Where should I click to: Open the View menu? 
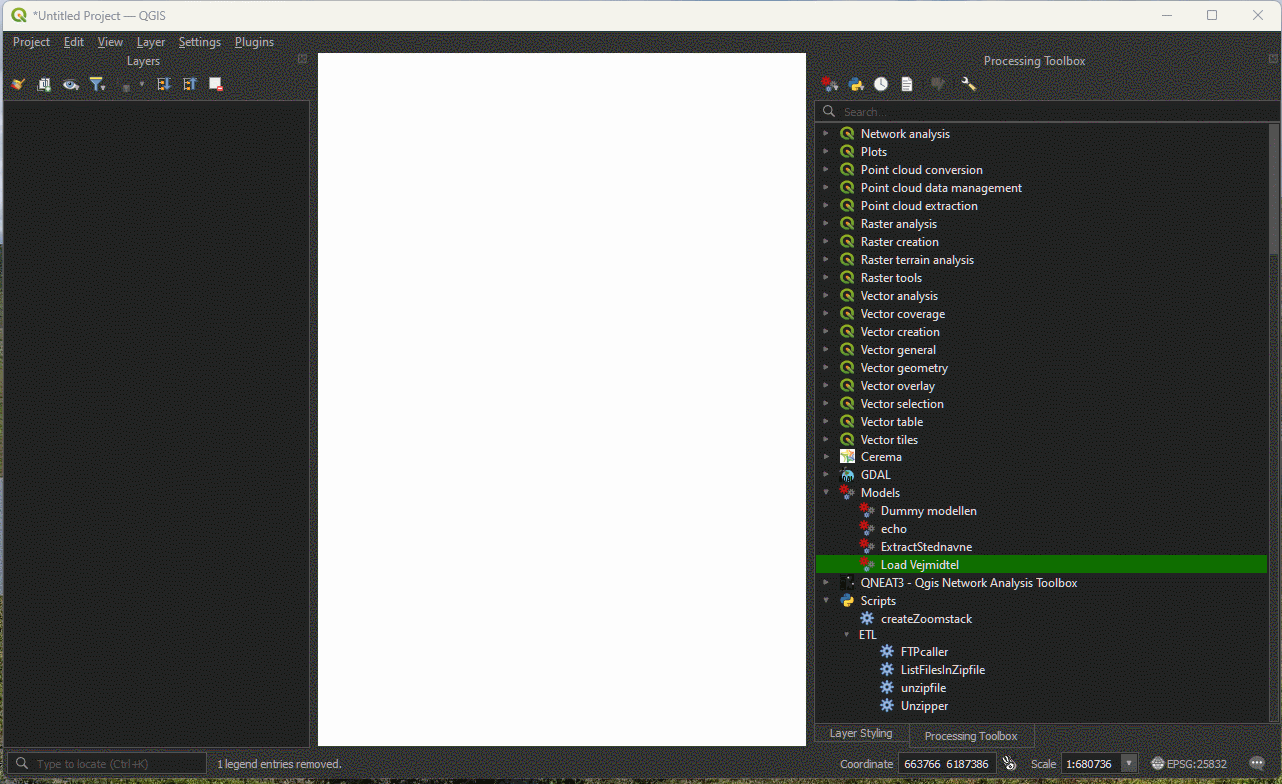click(x=110, y=42)
